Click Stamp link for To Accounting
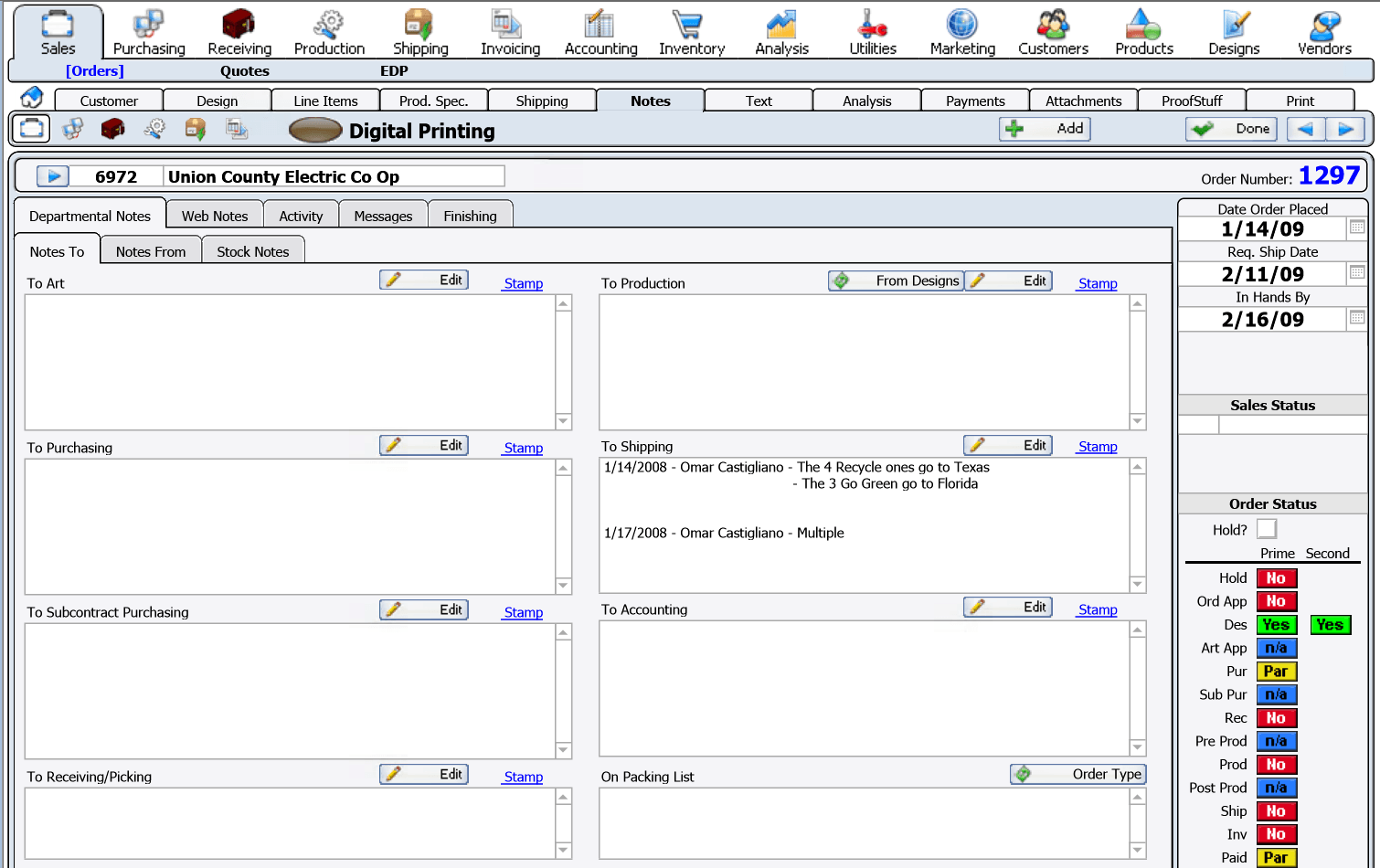Screen dimensions: 1380x868 tap(1098, 609)
